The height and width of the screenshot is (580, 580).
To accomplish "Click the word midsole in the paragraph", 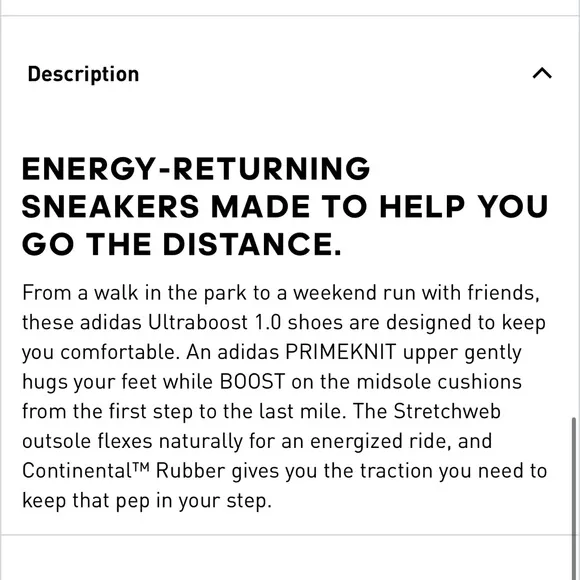I will pyautogui.click(x=394, y=381).
